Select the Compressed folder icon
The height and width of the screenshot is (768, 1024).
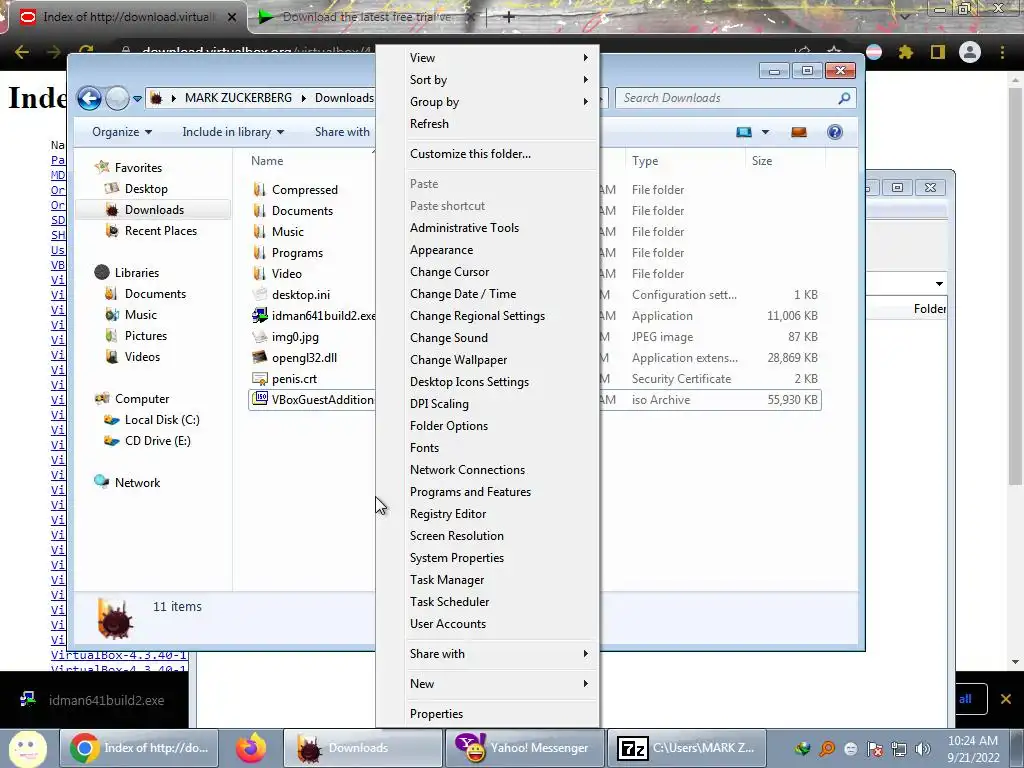point(260,189)
